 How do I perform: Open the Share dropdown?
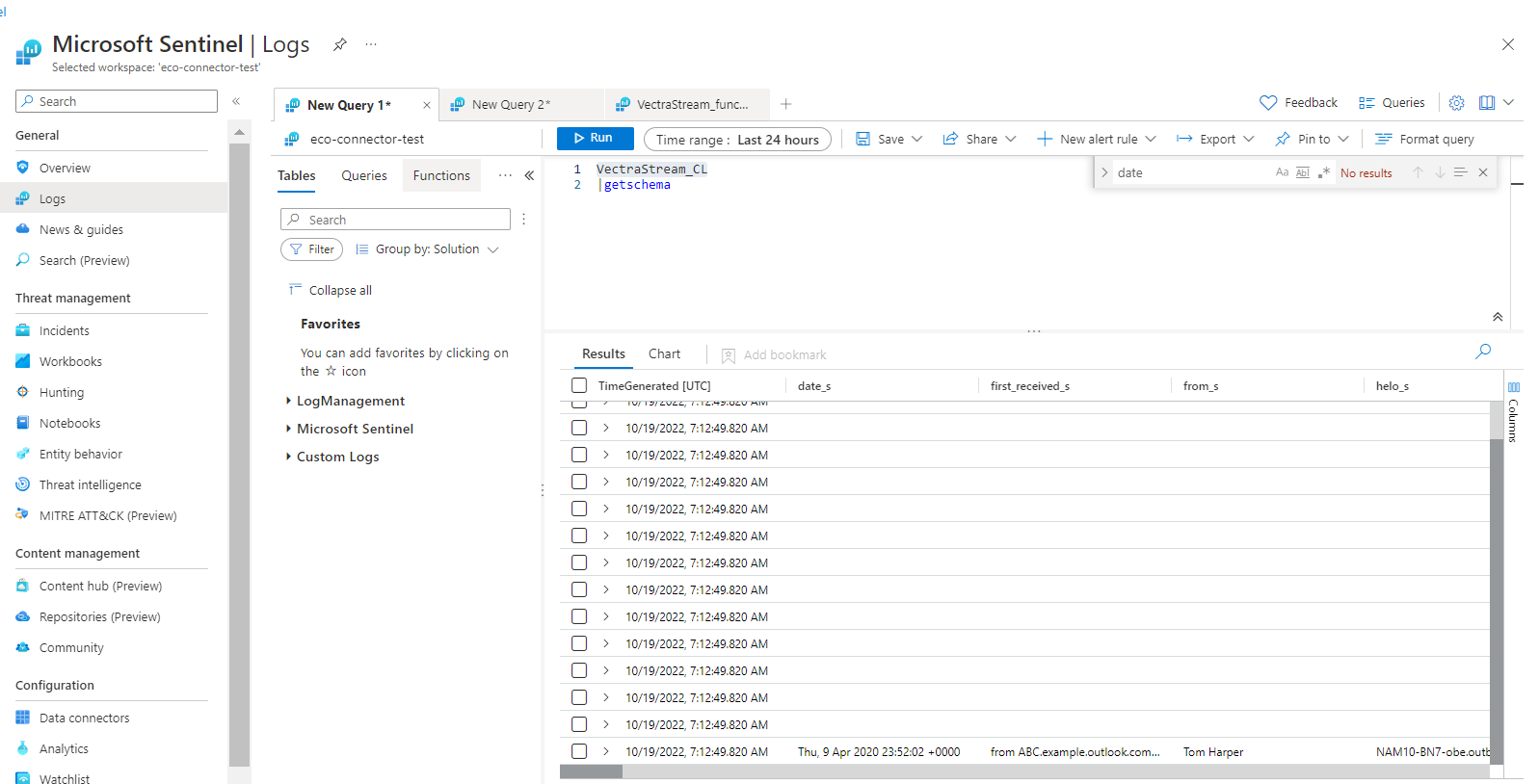tap(979, 140)
